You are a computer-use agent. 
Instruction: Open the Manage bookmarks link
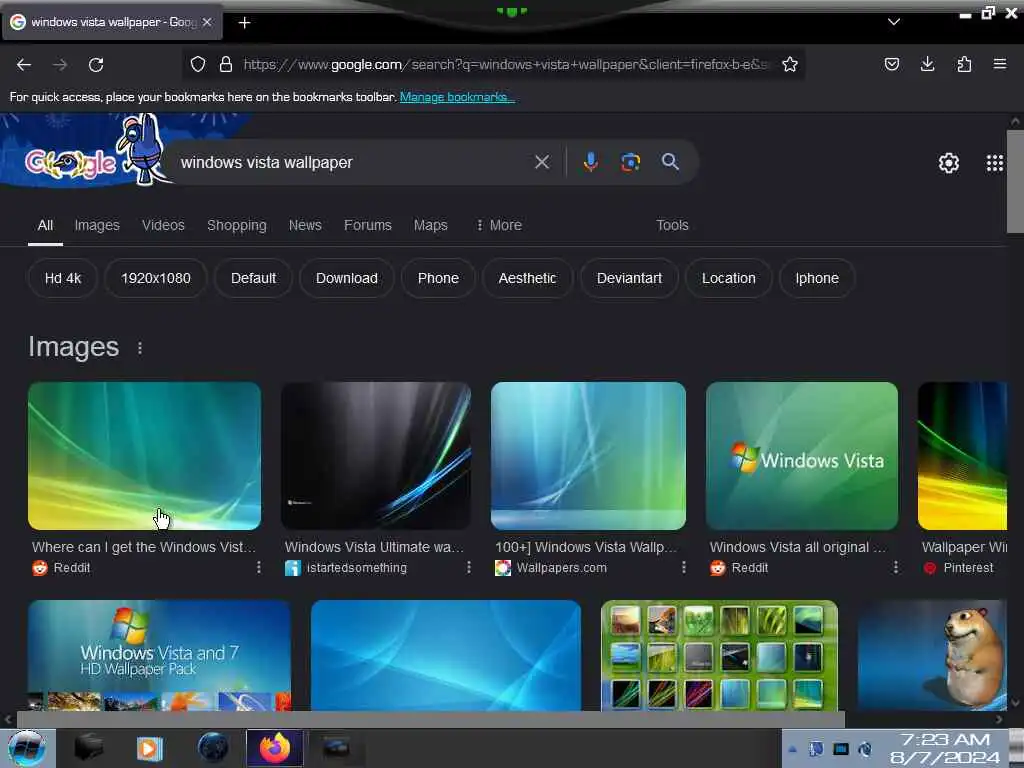coord(457,97)
